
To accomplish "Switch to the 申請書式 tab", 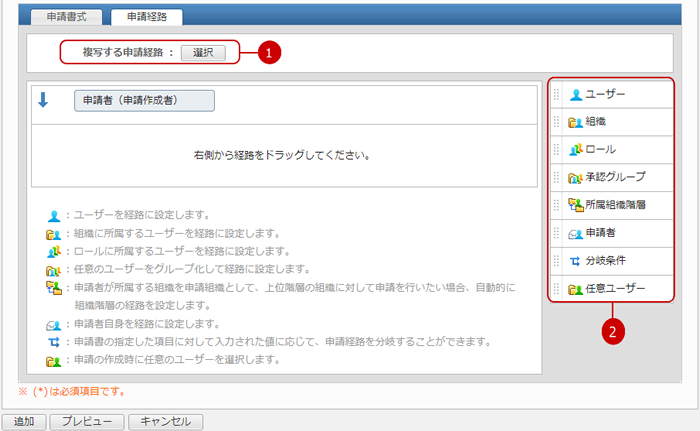I will [67, 17].
